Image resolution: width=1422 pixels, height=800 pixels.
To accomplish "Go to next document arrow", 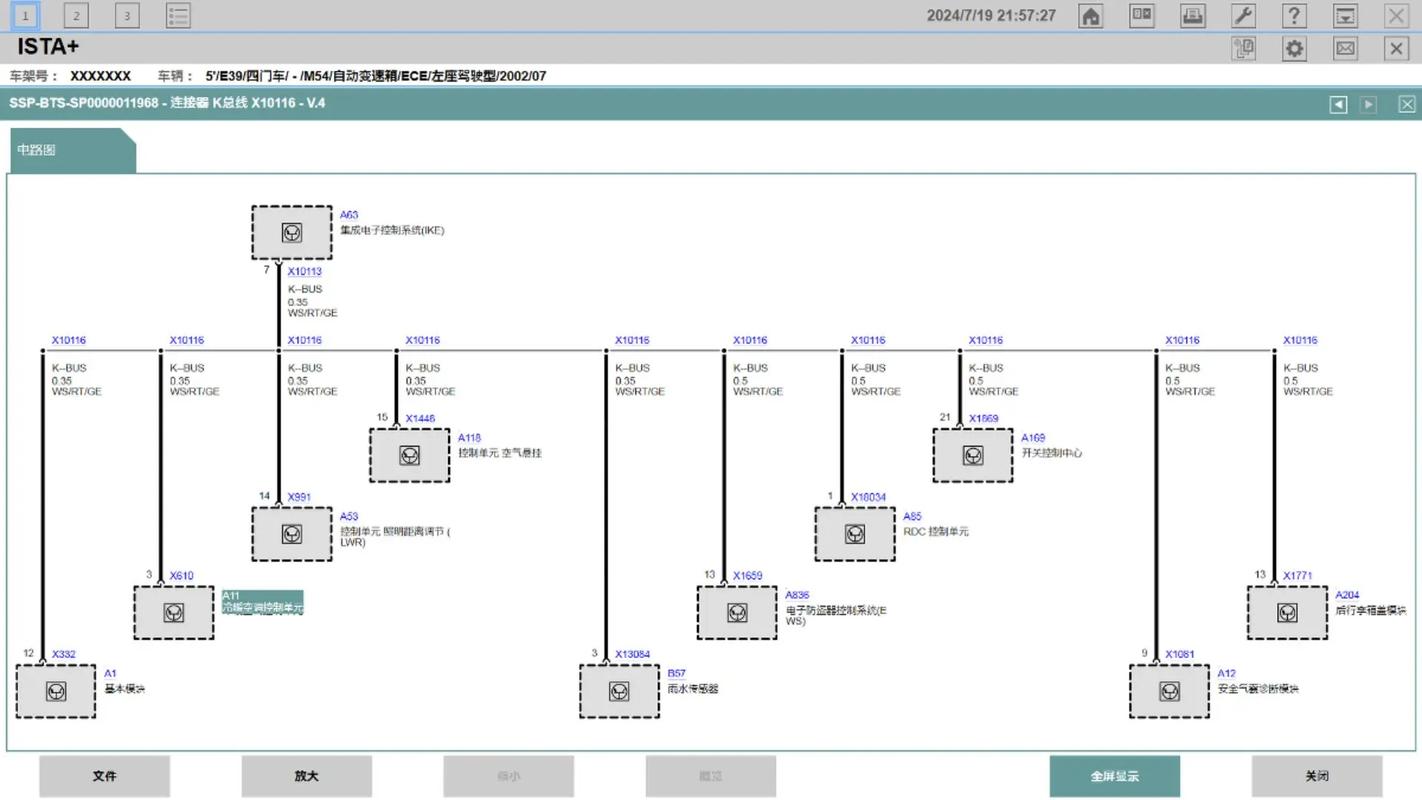I will pos(1368,104).
